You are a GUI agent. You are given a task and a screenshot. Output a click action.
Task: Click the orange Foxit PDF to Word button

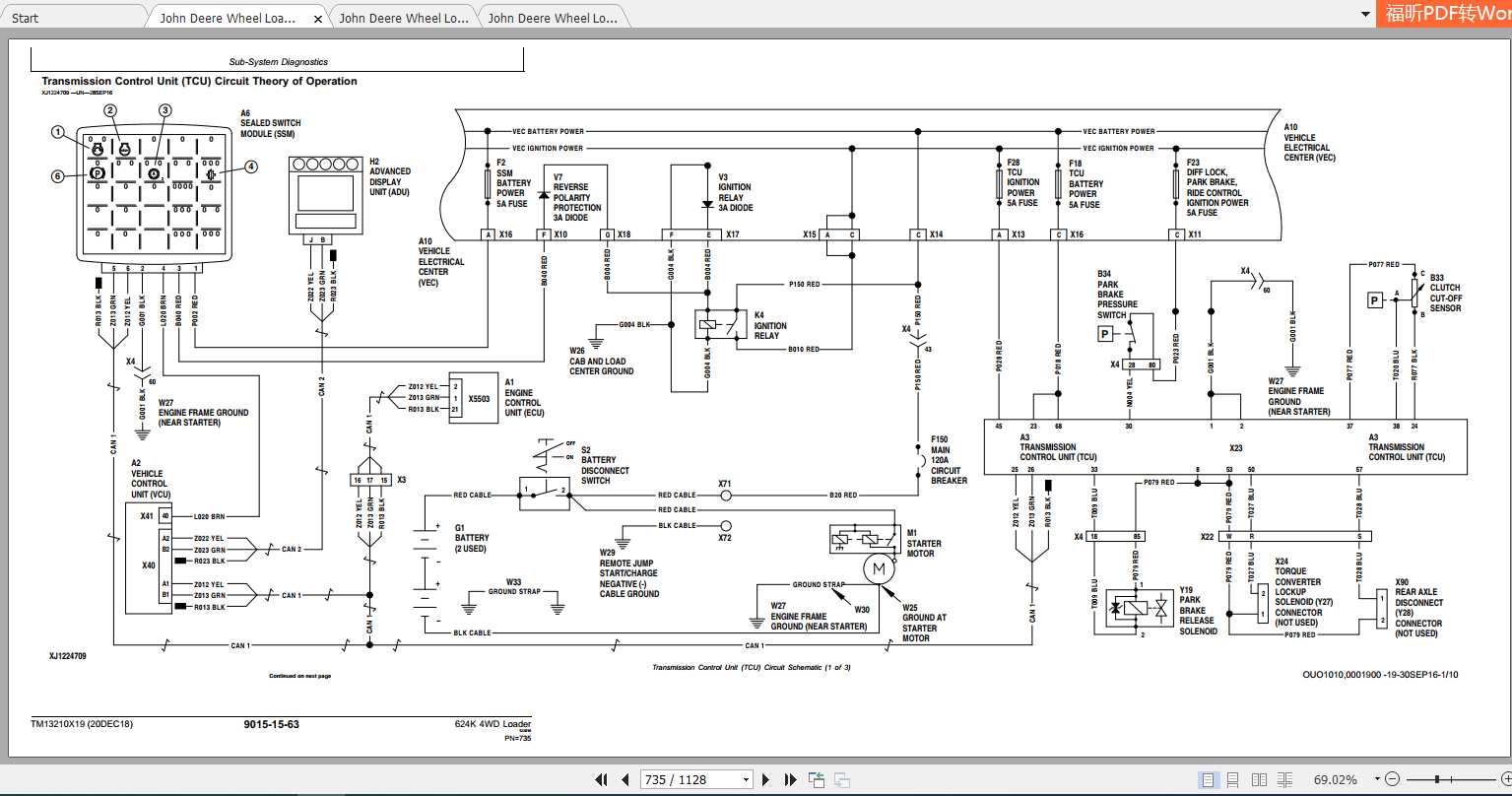1446,14
